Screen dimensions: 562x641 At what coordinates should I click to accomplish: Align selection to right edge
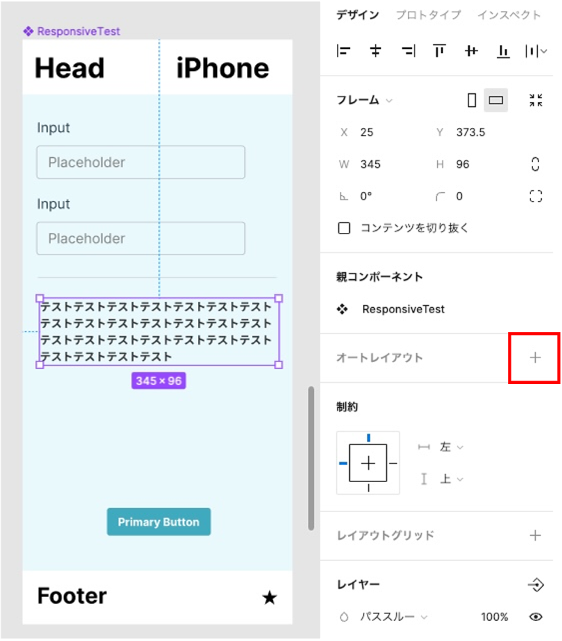(x=408, y=51)
